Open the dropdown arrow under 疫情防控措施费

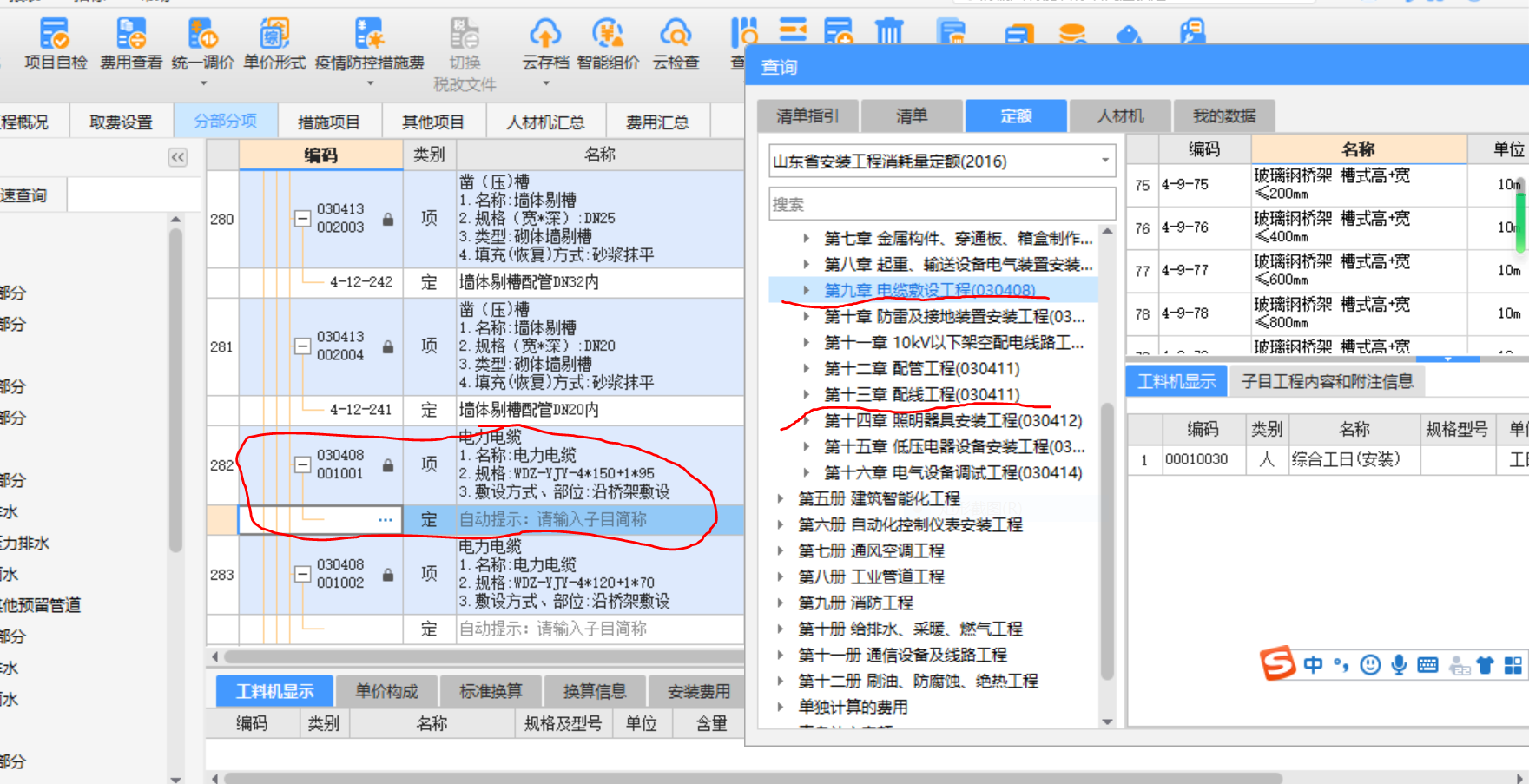(x=370, y=83)
